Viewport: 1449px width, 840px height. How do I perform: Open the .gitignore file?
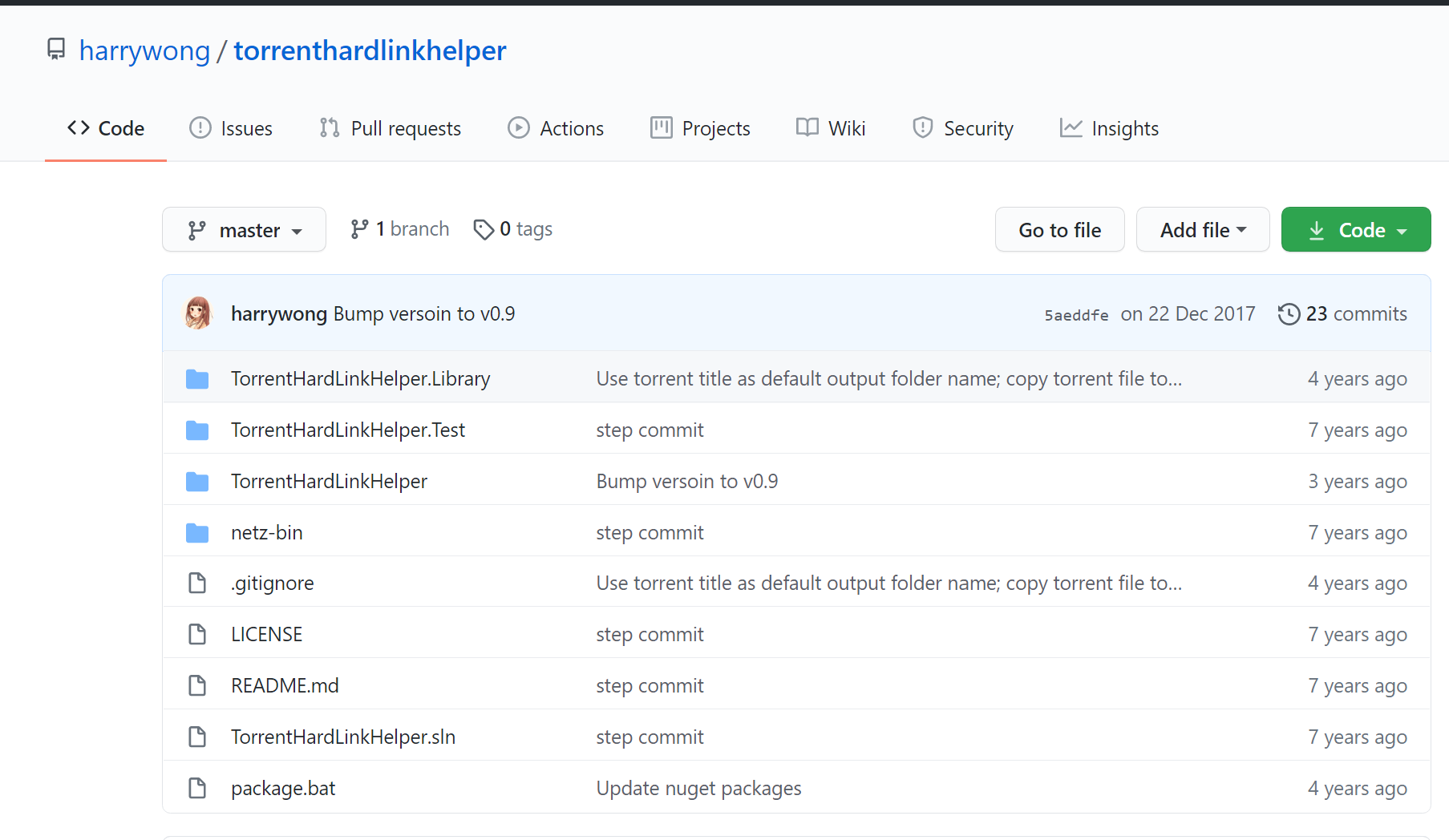tap(273, 584)
